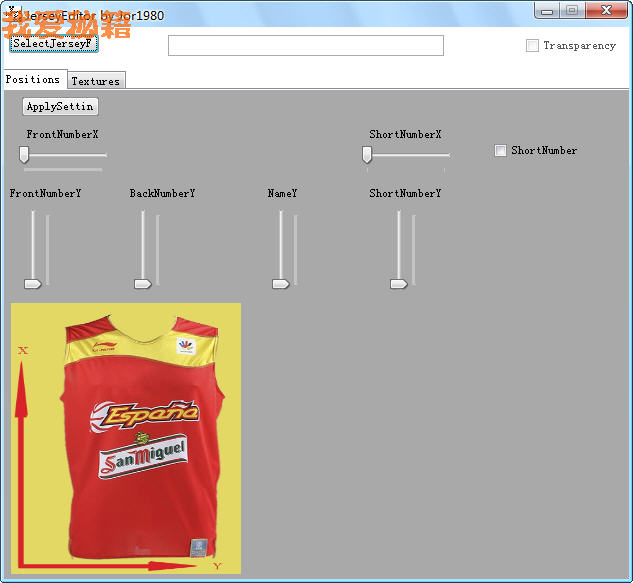633x583 pixels.
Task: Click the BackNumberY vertical slider thumb
Action: click(143, 284)
